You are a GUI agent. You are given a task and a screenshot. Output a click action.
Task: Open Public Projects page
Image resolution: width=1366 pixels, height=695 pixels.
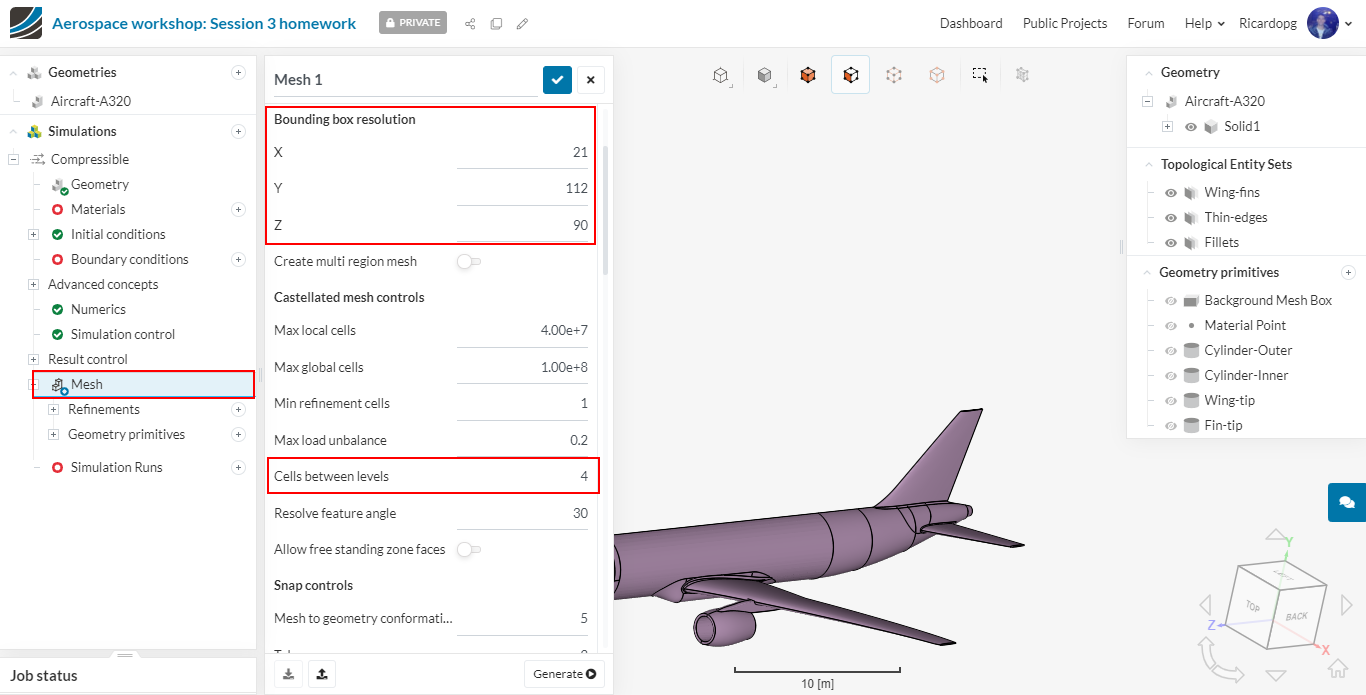1065,23
